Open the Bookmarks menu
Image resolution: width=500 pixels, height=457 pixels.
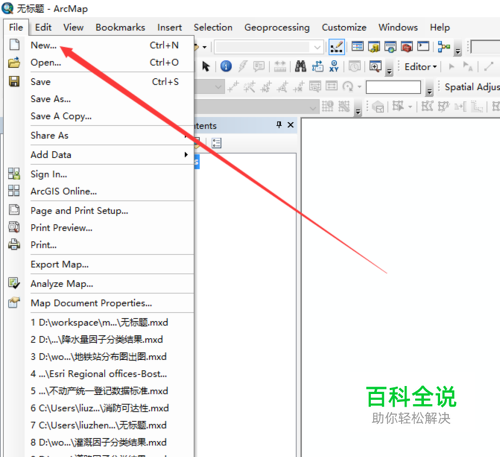(120, 27)
